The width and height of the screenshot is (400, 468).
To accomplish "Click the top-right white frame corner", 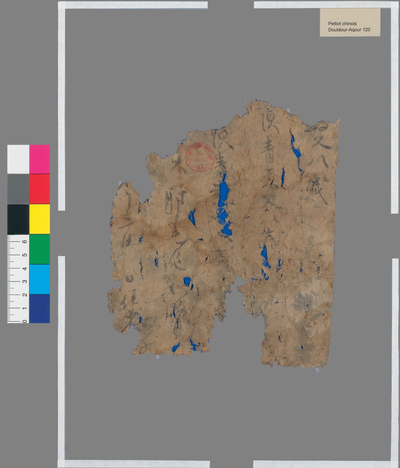I will [x=395, y=5].
